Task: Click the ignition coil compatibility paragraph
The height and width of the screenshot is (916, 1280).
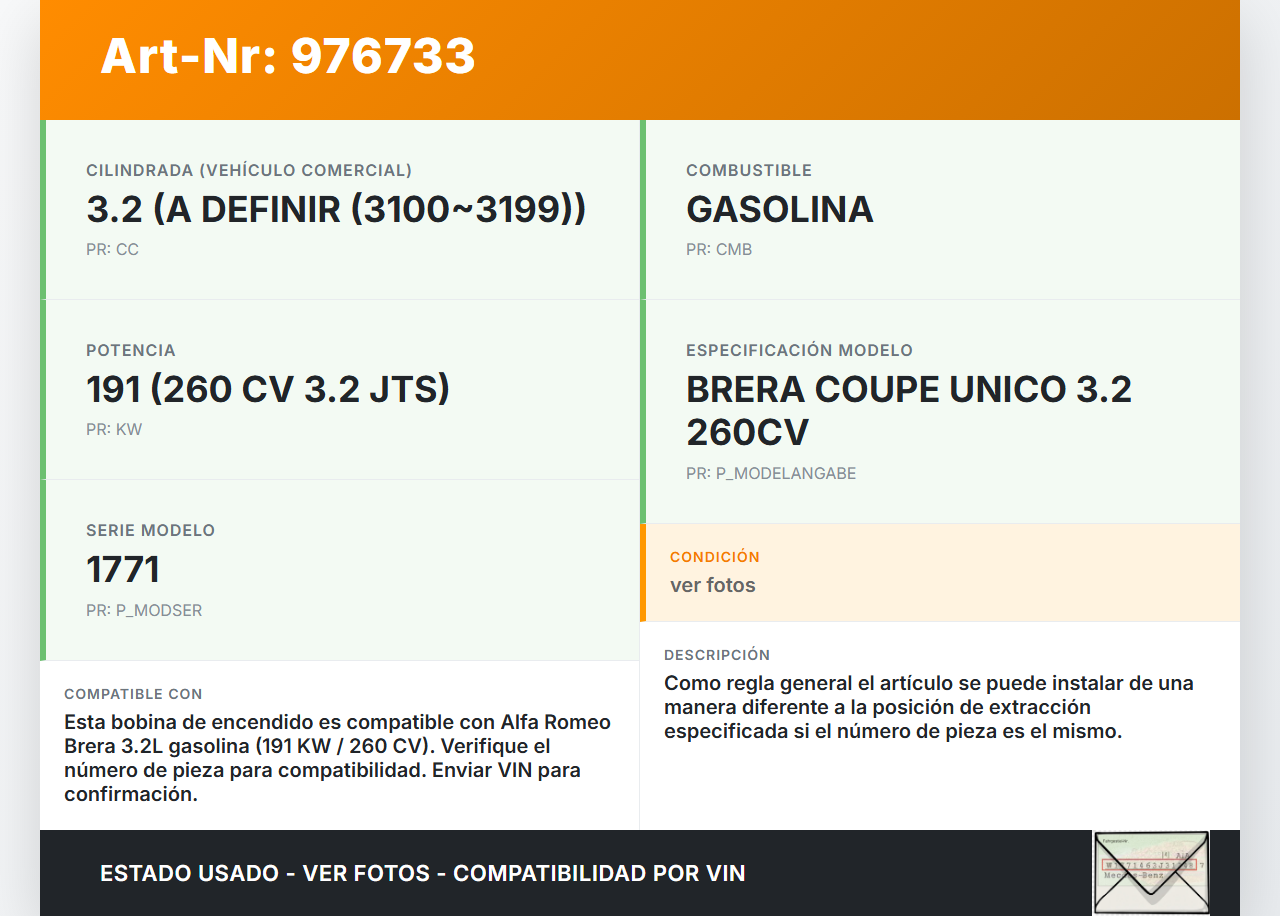Action: (x=337, y=758)
